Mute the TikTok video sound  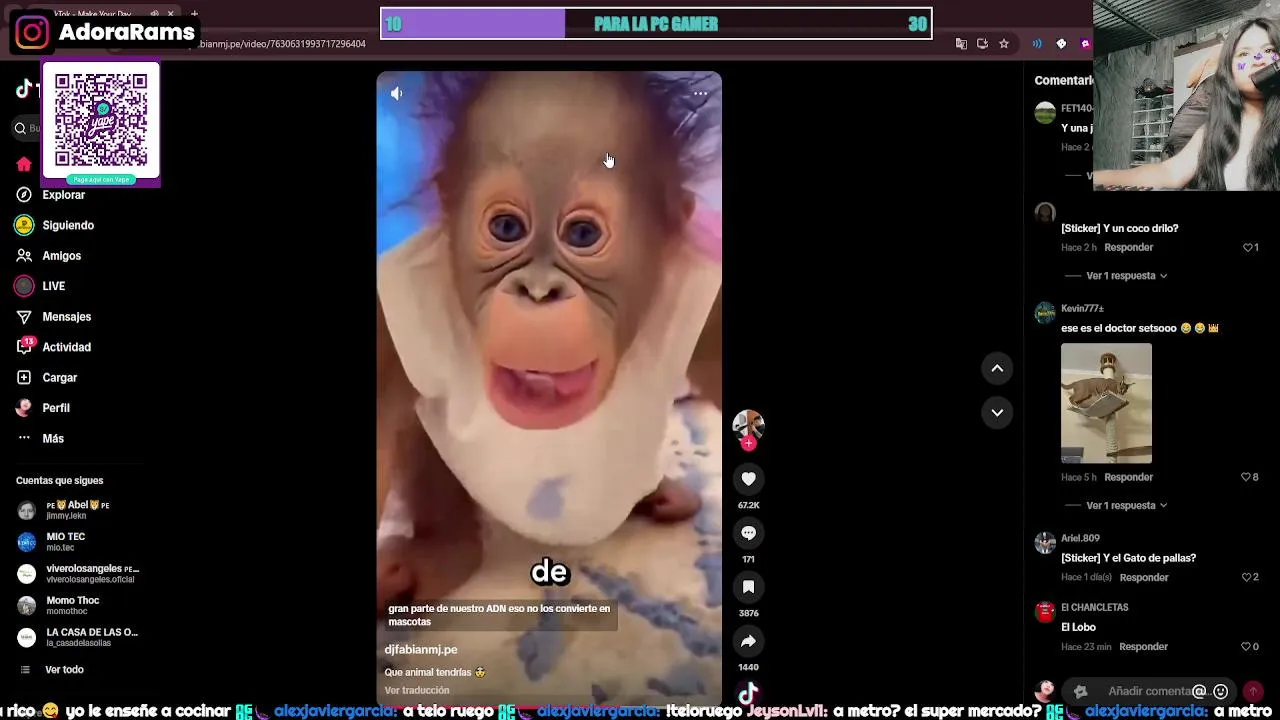click(397, 93)
